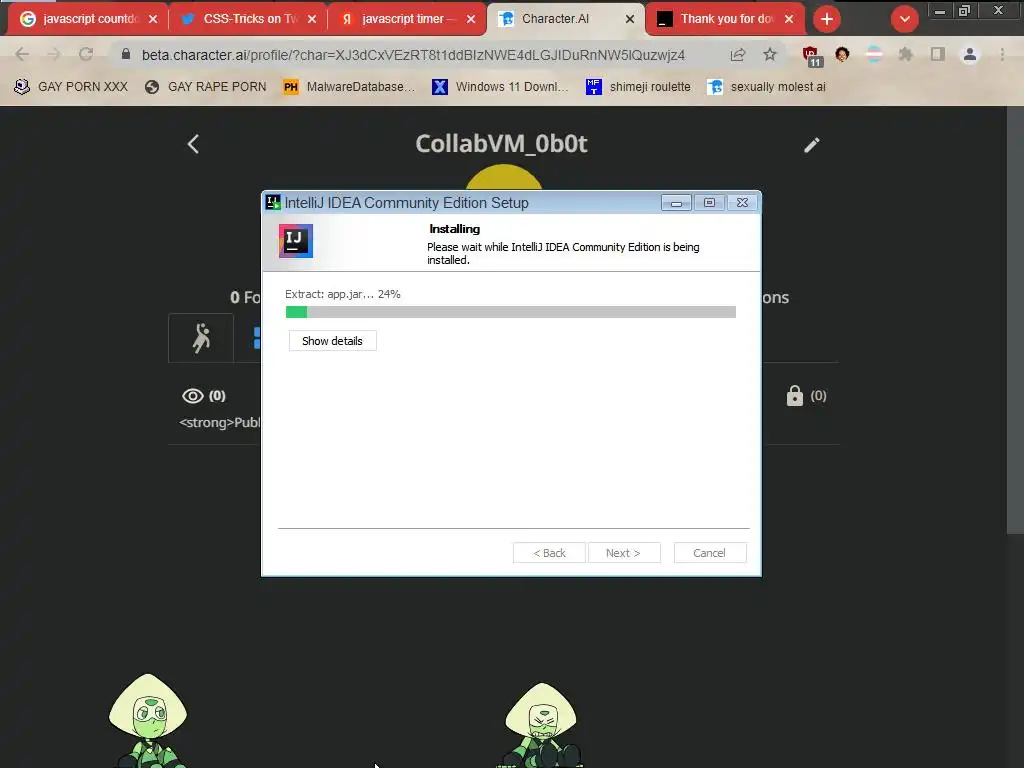This screenshot has width=1024, height=768.
Task: Close the javascript countdown tab
Action: tap(153, 19)
